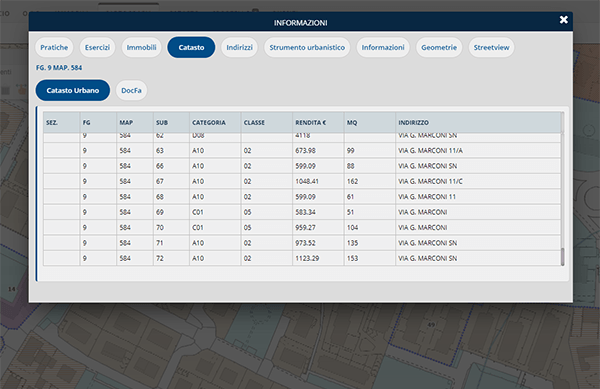The width and height of the screenshot is (600, 389).
Task: Click the FG column header
Action: [x=98, y=122]
